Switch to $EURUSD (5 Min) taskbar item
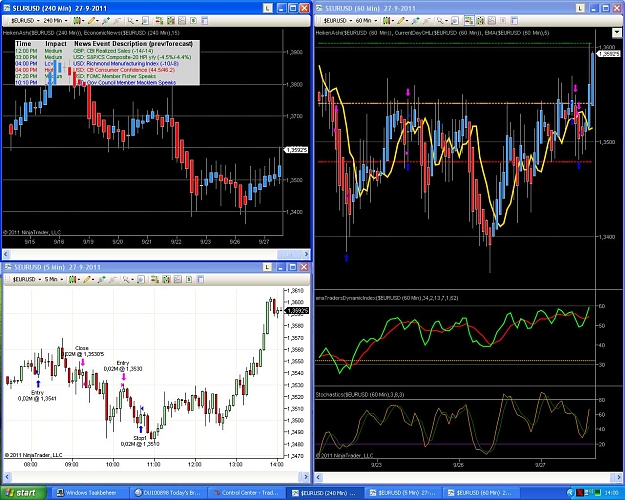 pyautogui.click(x=404, y=493)
